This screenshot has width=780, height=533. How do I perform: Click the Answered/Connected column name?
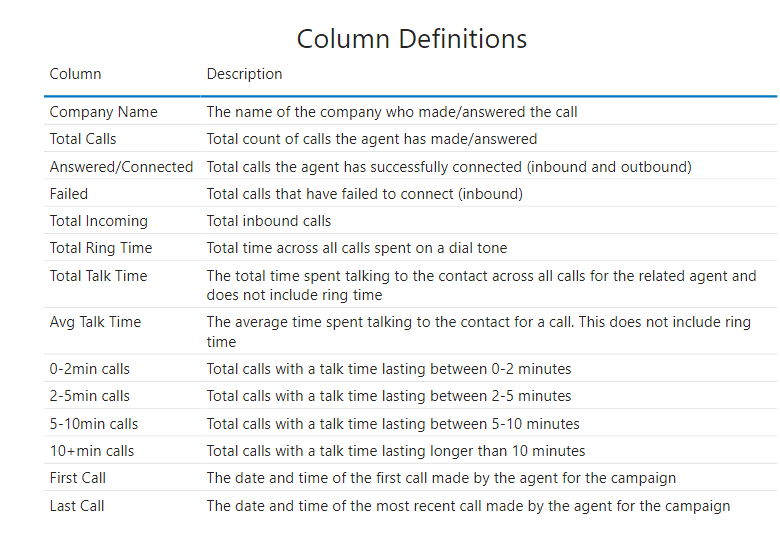[x=121, y=167]
